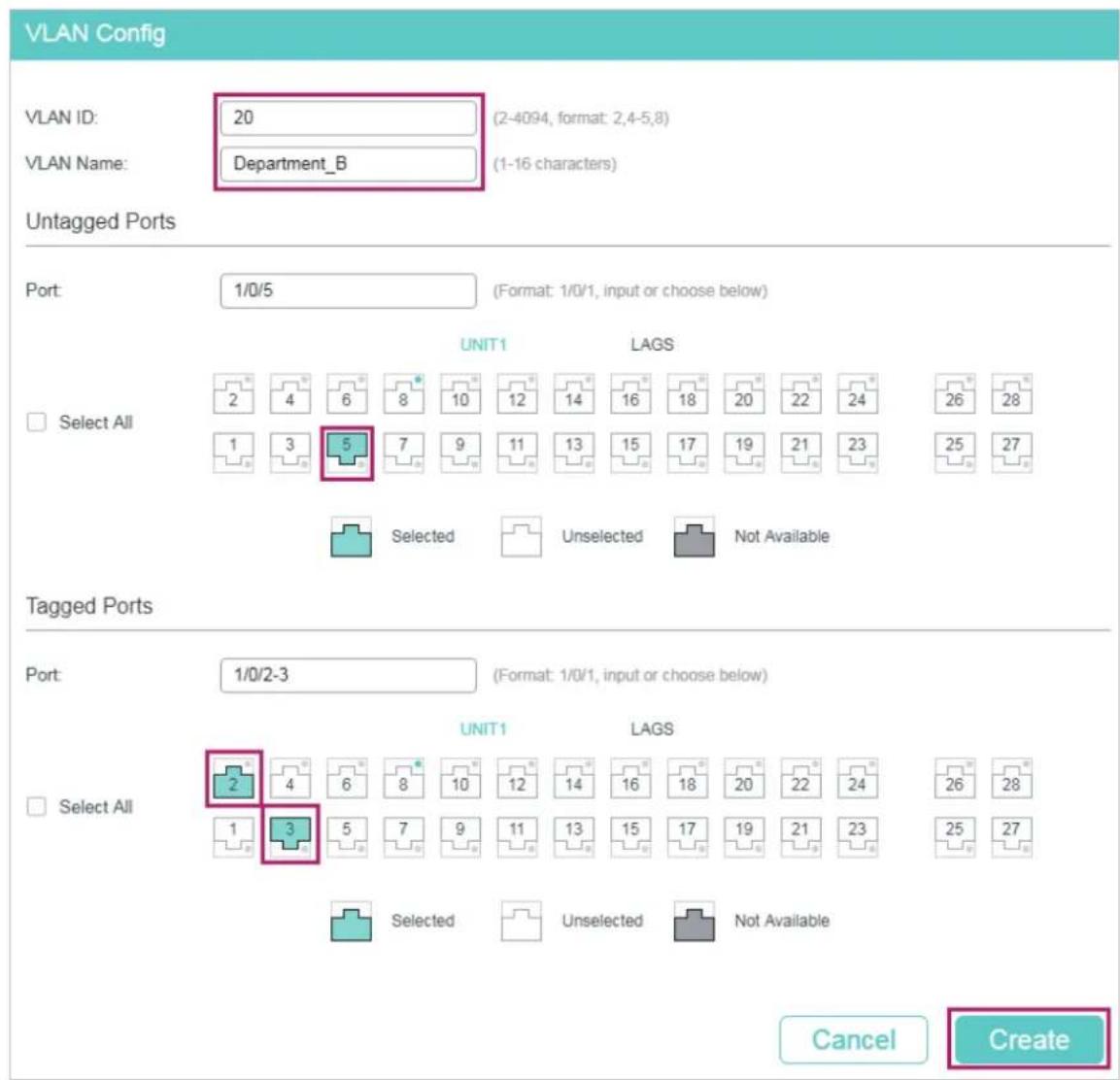Screen dimensions: 1120x1080
Task: Select tagged port 27 icon
Action: 1011,837
